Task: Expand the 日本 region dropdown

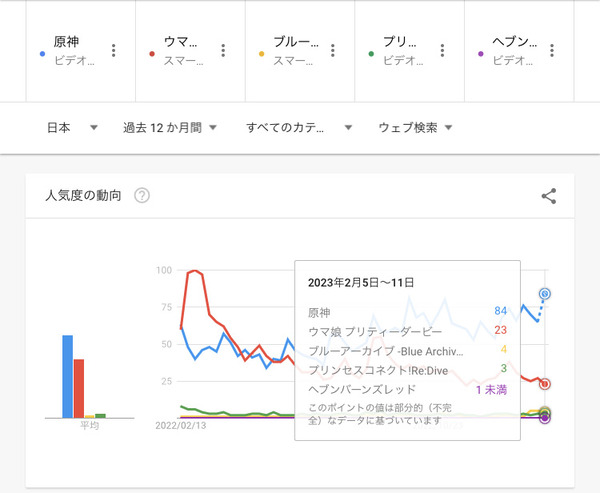Action: [x=72, y=127]
